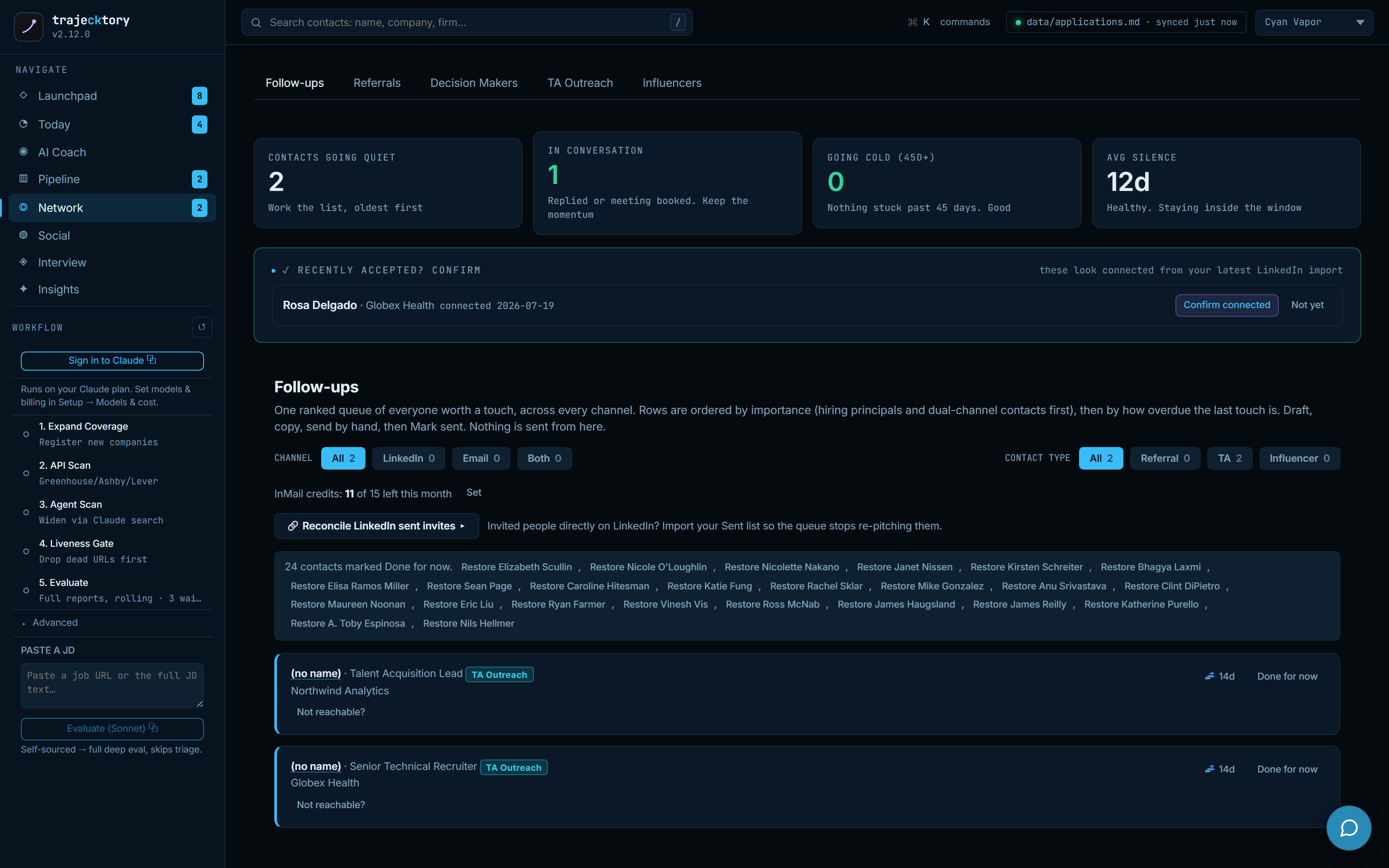
Task: Click the Network ring icon
Action: click(x=23, y=207)
